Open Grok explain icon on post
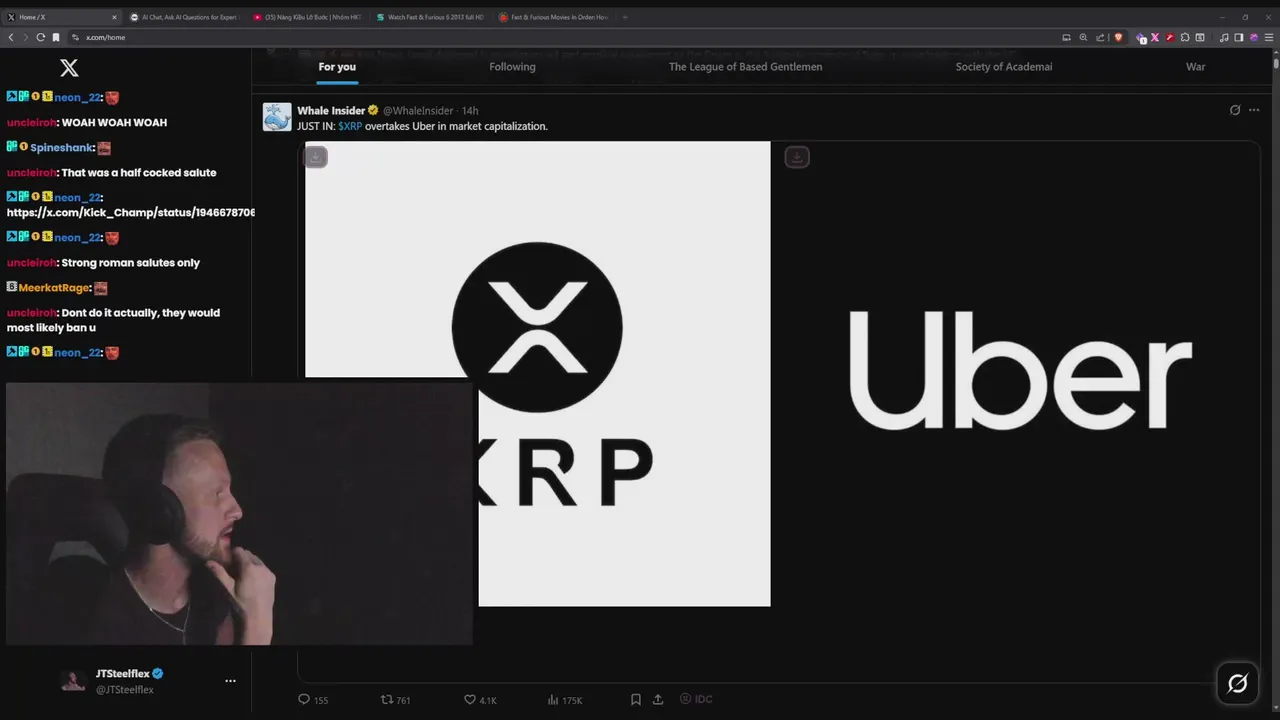Viewport: 1280px width, 720px height. (1235, 110)
